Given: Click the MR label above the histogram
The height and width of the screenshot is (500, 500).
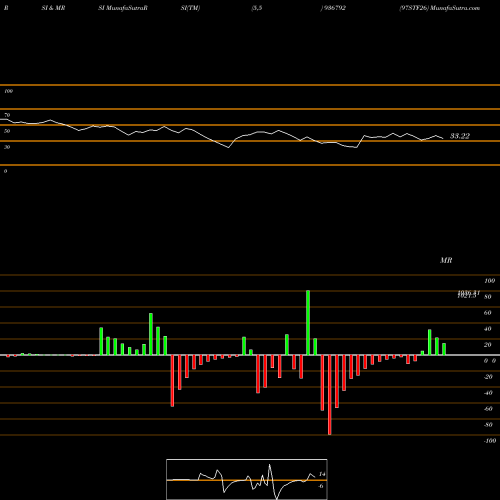Looking at the screenshot, I should click(x=446, y=260).
